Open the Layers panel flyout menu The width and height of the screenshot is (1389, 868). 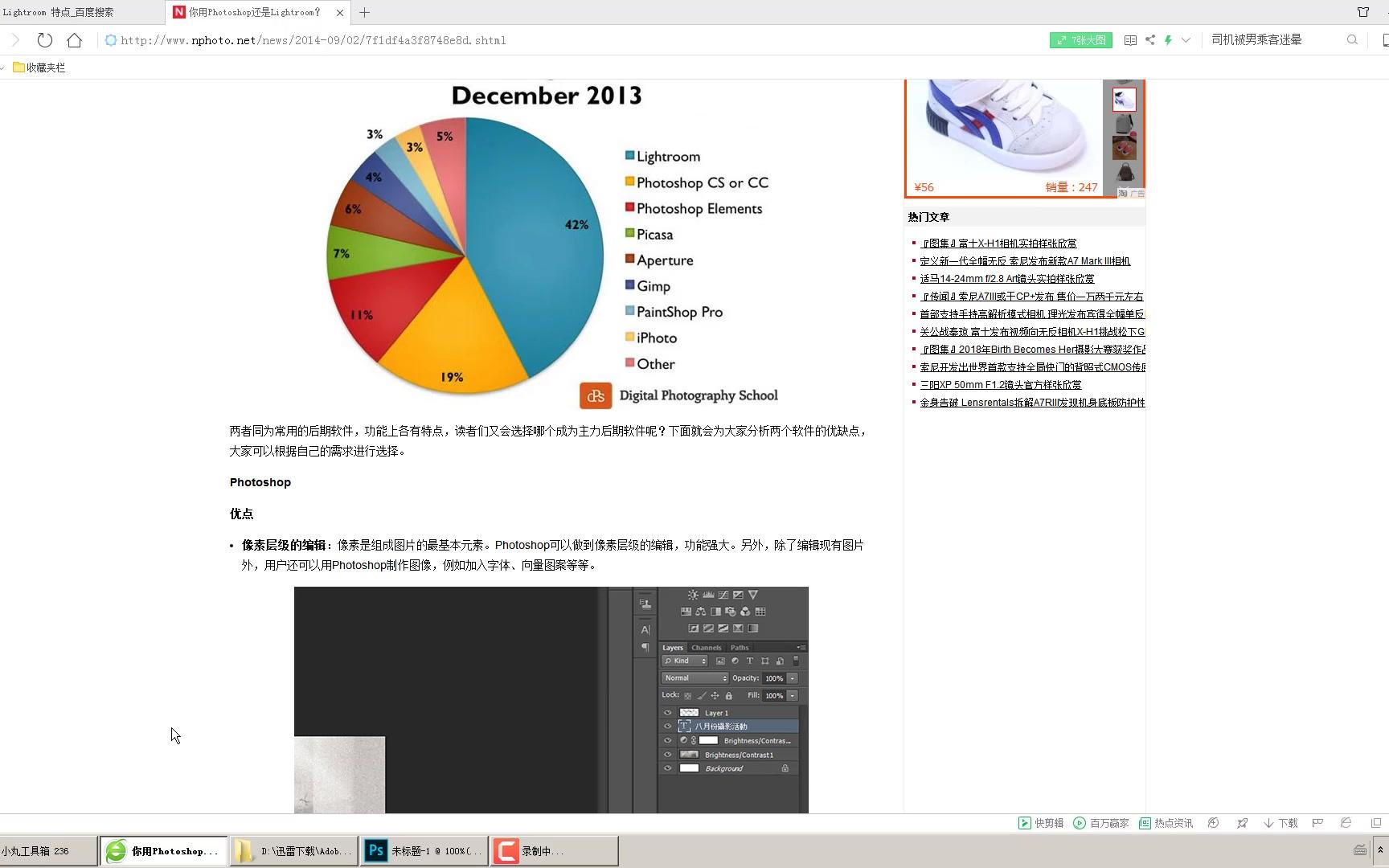pyautogui.click(x=801, y=647)
